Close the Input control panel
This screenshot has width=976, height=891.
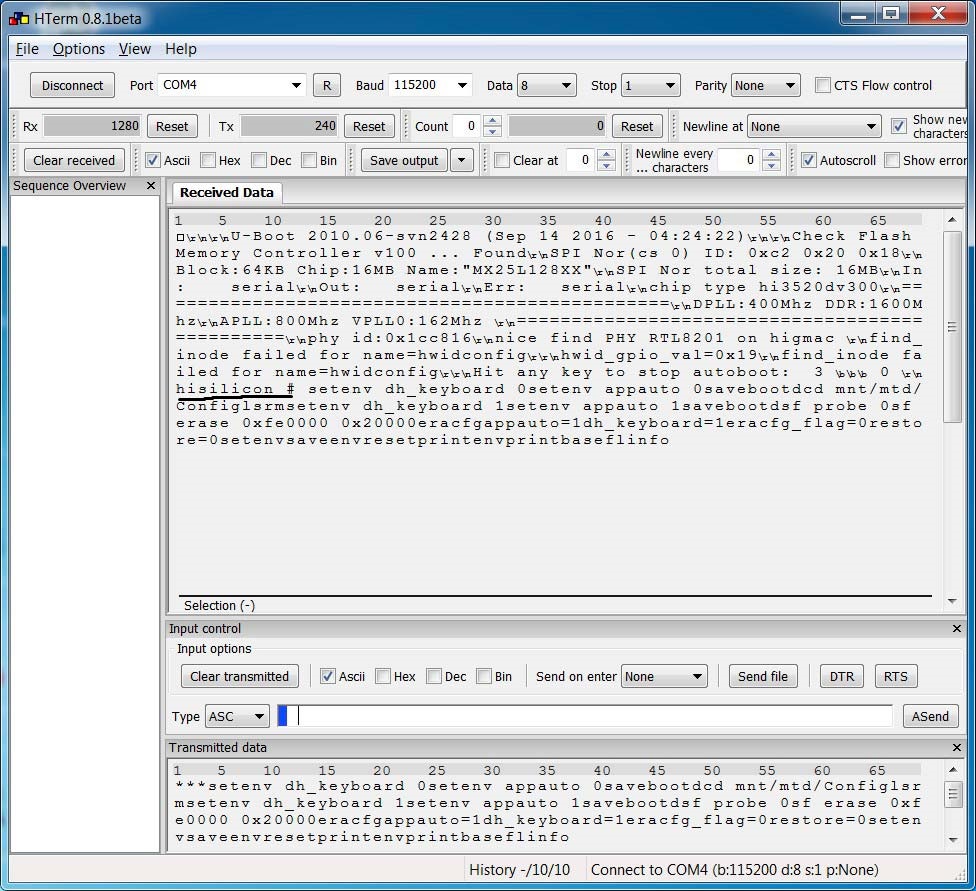957,629
